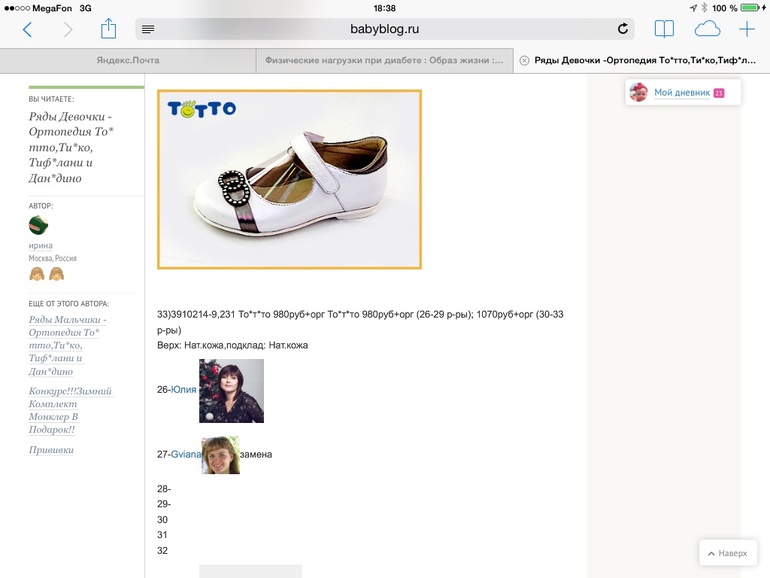This screenshot has height=578, width=770.
Task: Tap the battery indicator in status bar
Action: (x=749, y=8)
